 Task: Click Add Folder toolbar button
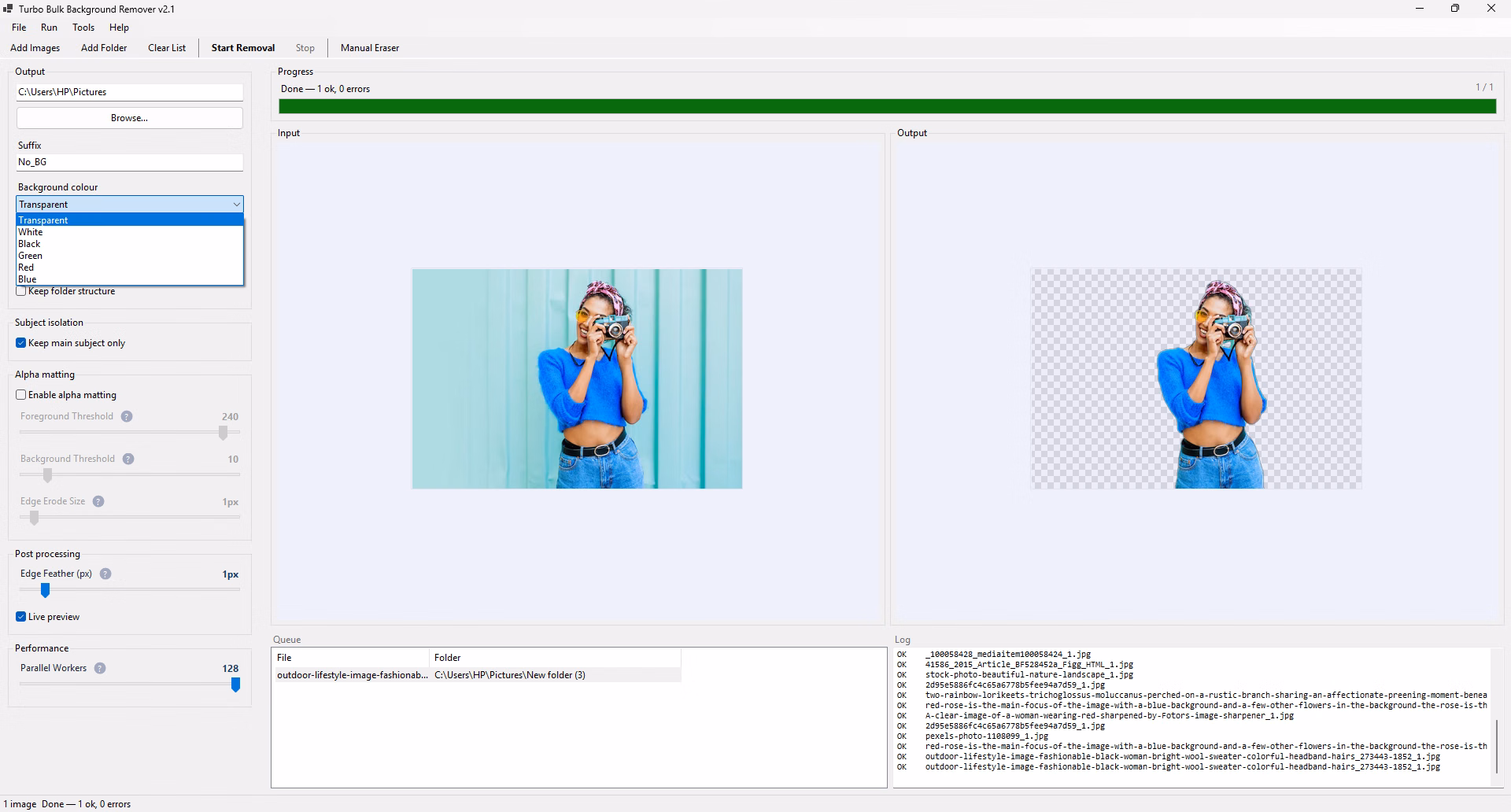pyautogui.click(x=104, y=48)
